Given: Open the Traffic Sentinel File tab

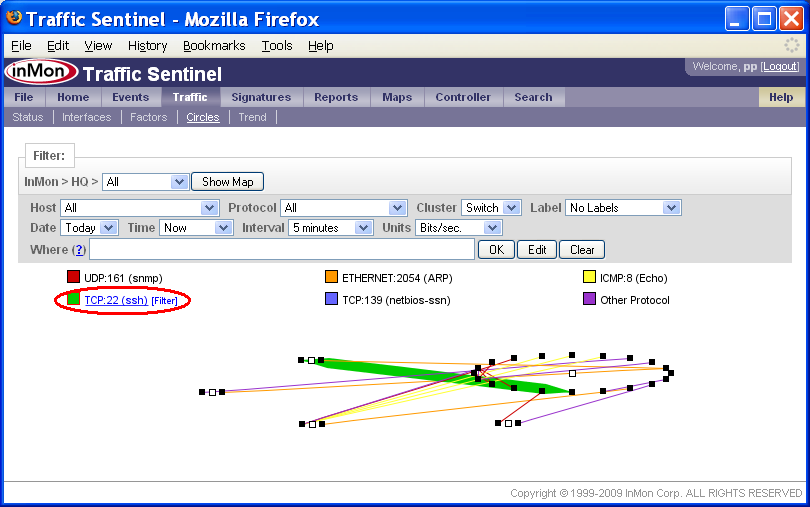Looking at the screenshot, I should coord(24,97).
